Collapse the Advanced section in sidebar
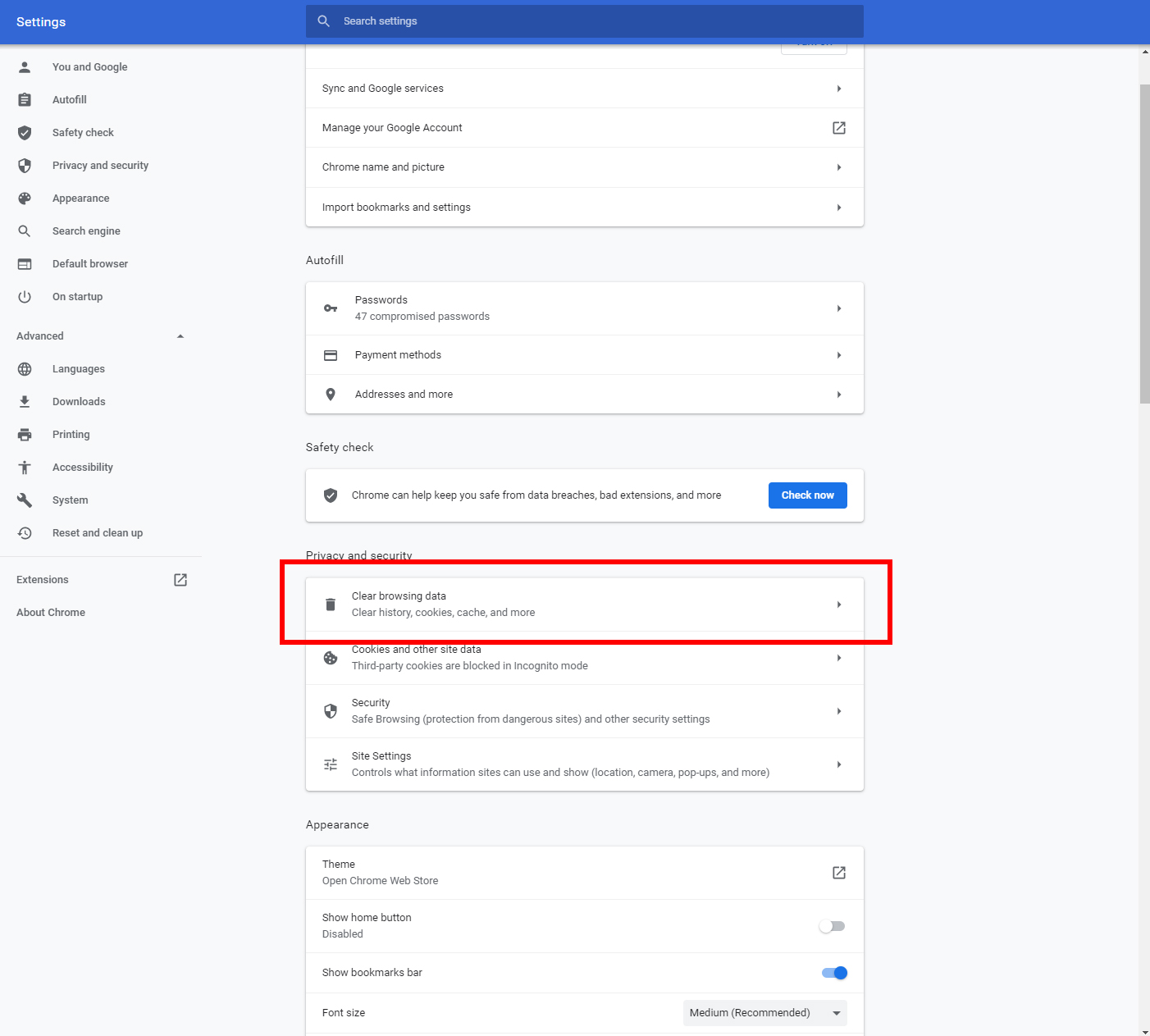This screenshot has width=1150, height=1036. (x=180, y=336)
